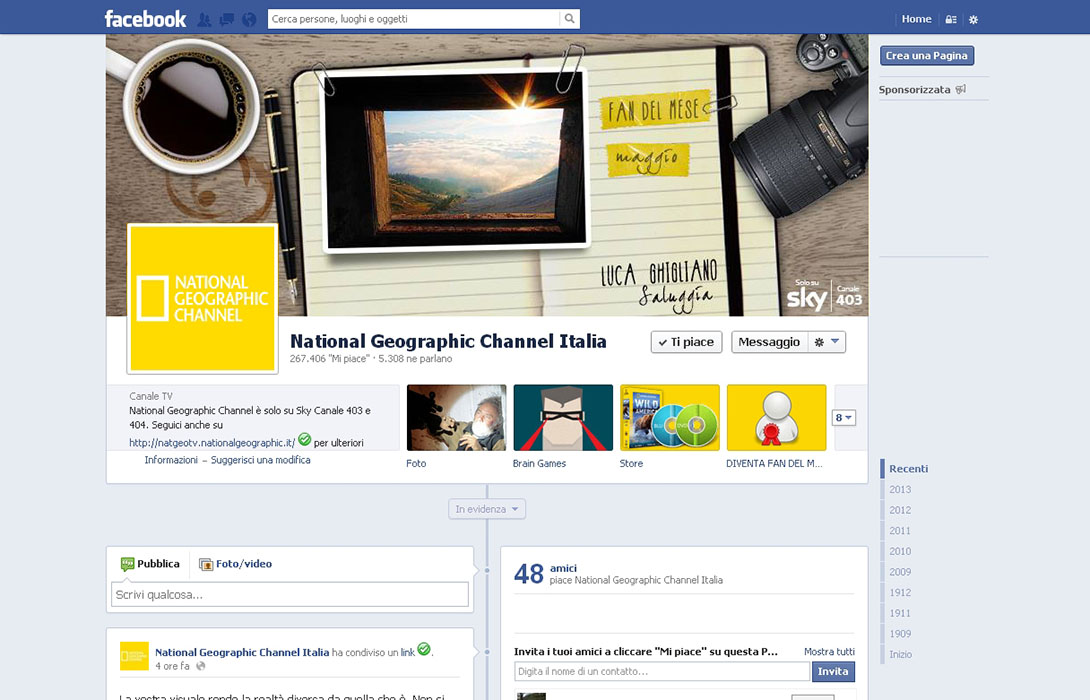Open the page gear options dropdown
This screenshot has width=1090, height=700.
click(x=827, y=342)
